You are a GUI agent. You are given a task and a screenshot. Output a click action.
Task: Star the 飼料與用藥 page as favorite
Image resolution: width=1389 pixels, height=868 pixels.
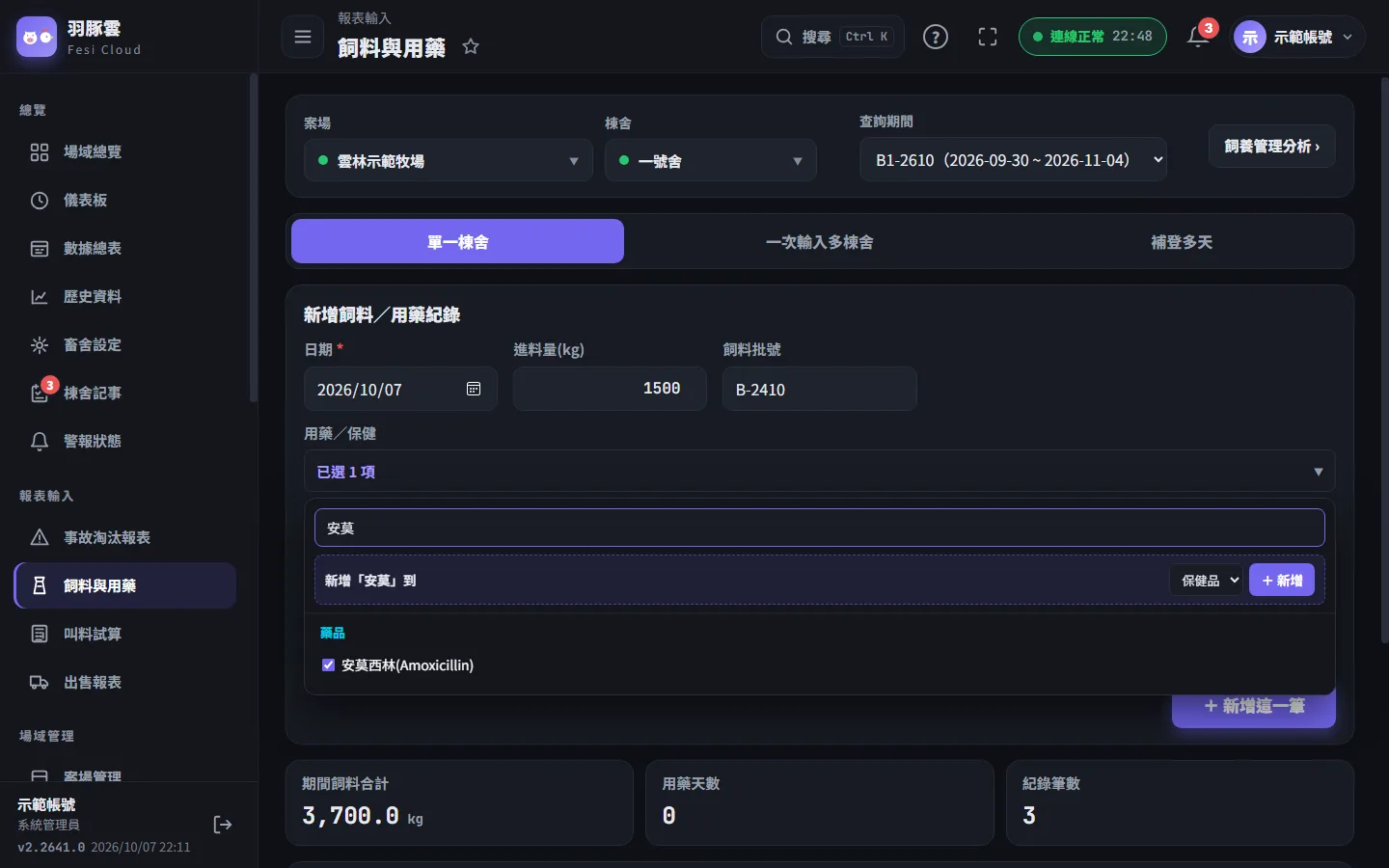pyautogui.click(x=471, y=46)
